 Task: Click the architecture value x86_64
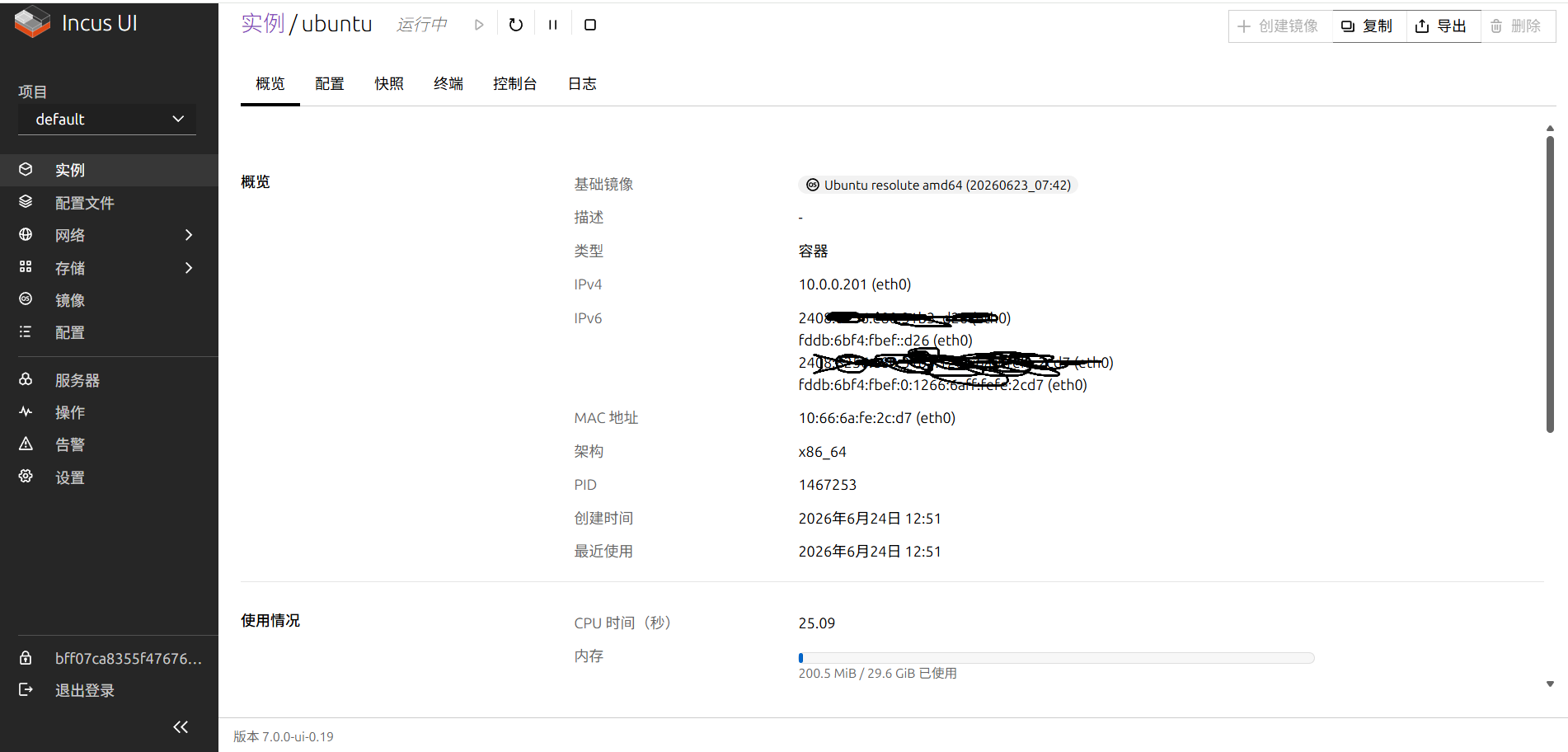[x=822, y=452]
